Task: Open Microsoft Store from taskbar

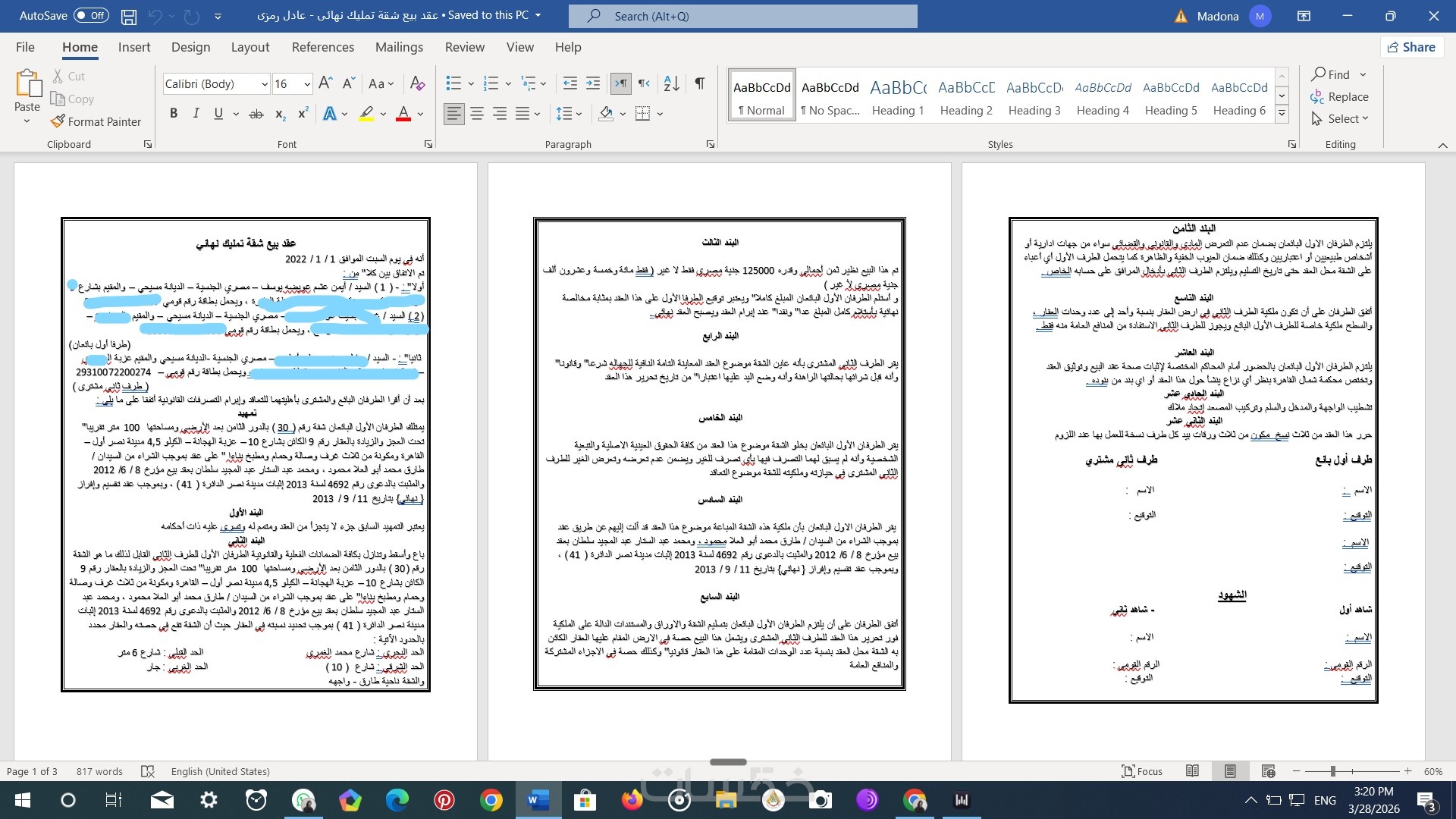Action: point(585,800)
